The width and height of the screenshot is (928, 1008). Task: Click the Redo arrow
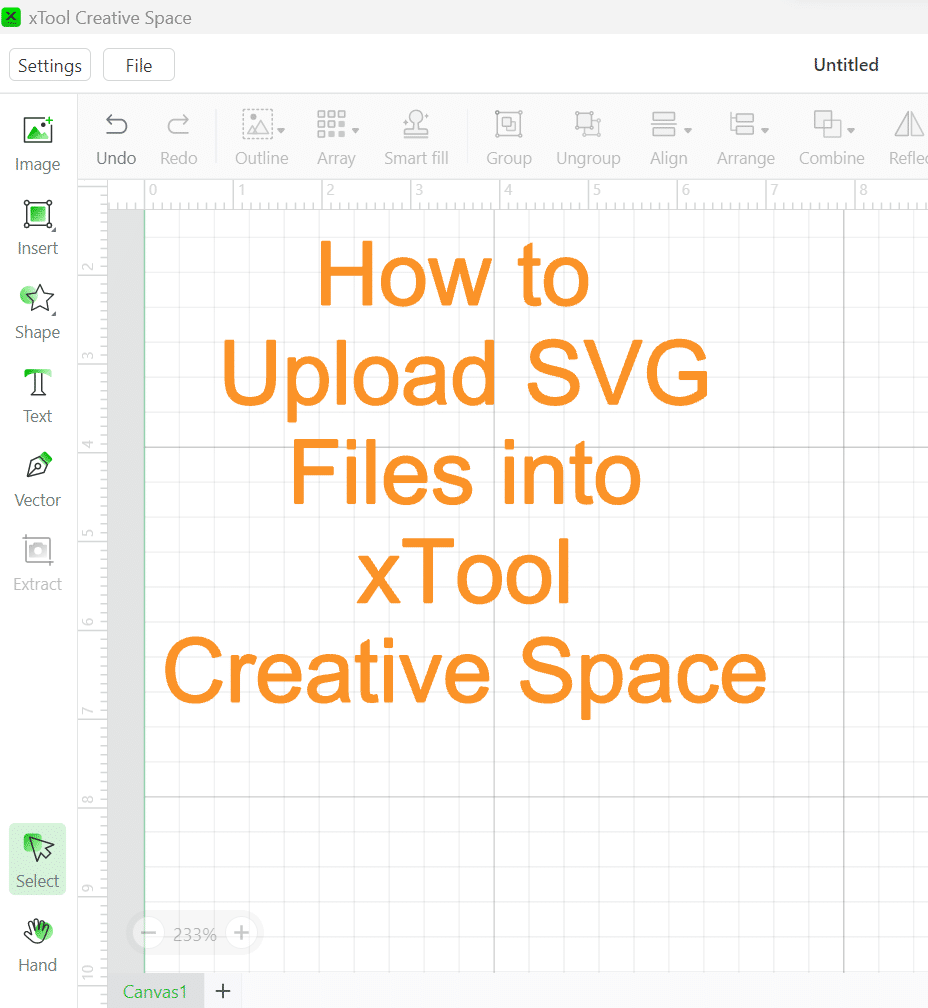[178, 140]
